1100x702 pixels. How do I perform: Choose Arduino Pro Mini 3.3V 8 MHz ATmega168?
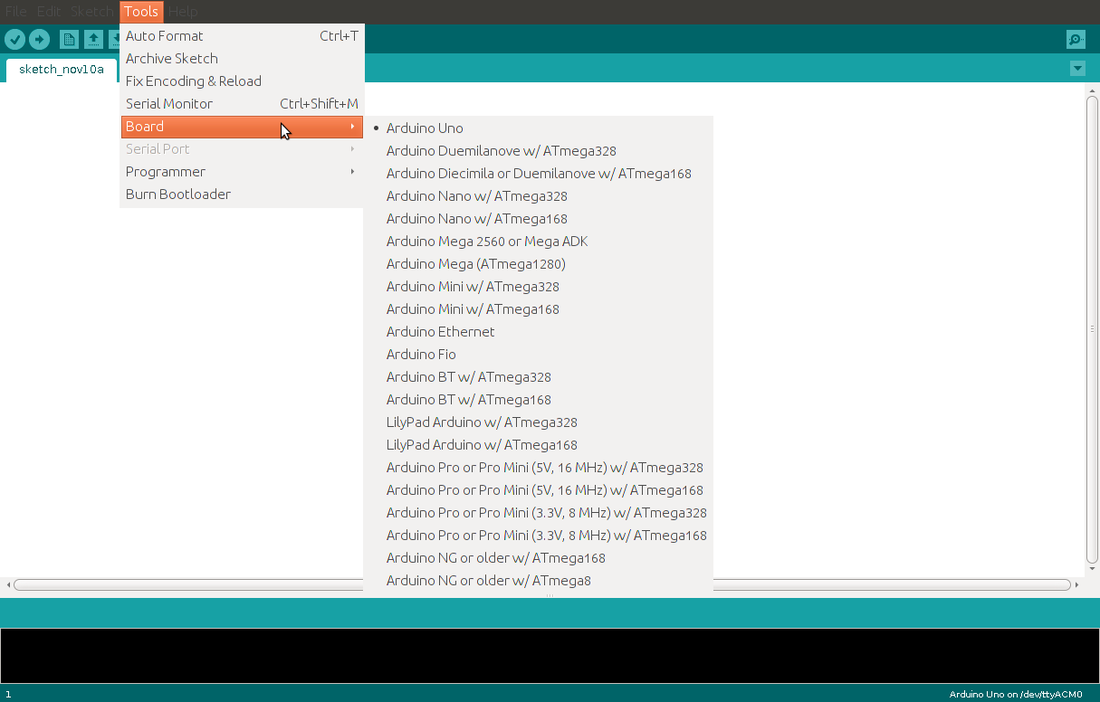point(538,535)
